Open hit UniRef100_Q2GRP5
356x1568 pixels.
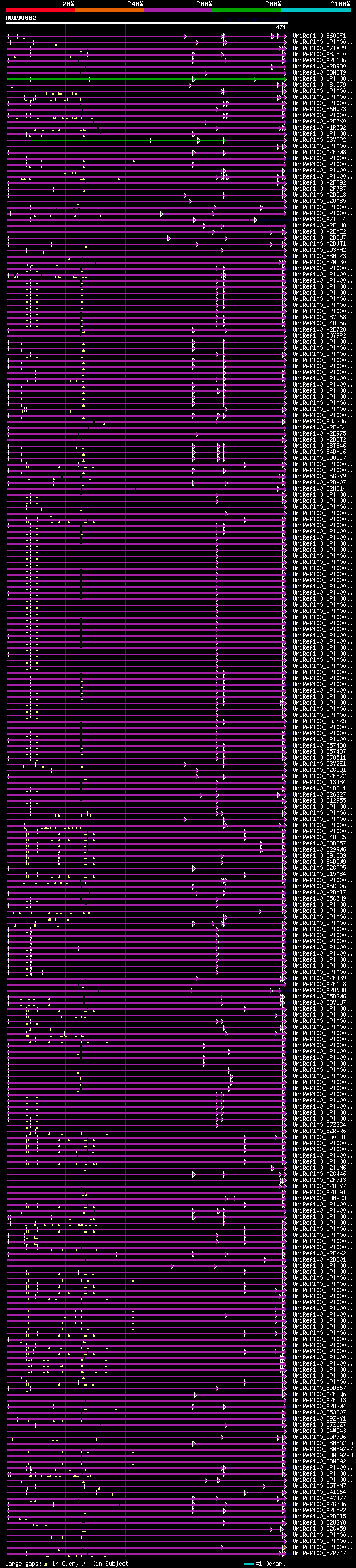coord(319,867)
